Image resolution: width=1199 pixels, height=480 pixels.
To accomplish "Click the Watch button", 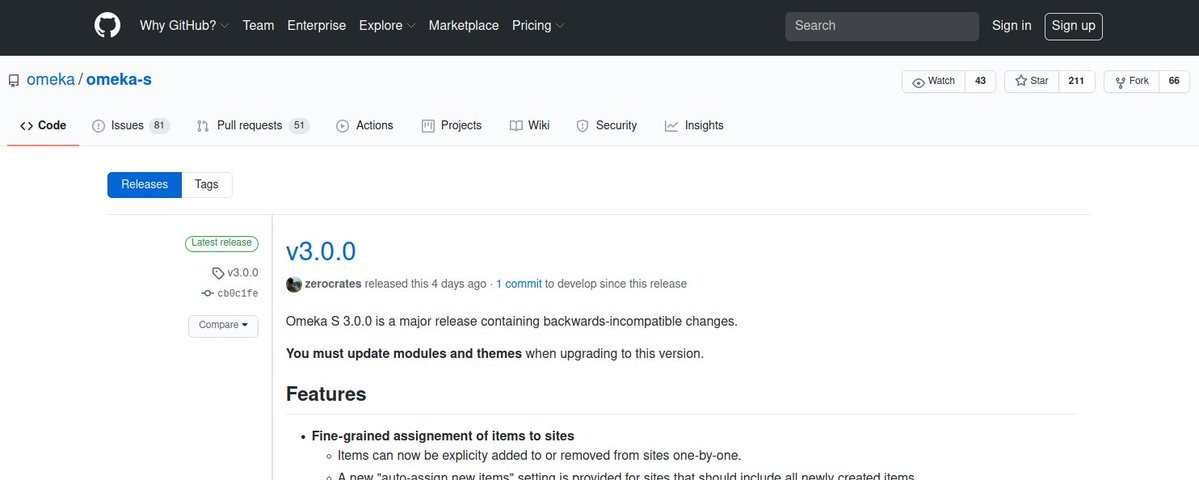I will coord(934,82).
